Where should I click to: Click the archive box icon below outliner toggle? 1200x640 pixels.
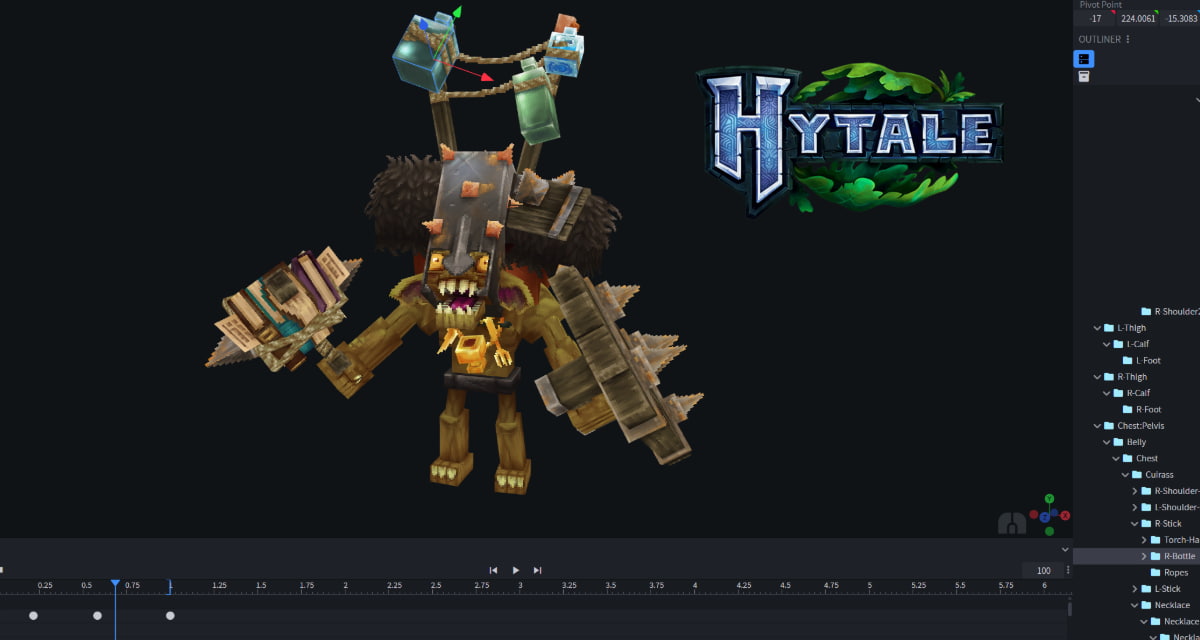(1084, 77)
